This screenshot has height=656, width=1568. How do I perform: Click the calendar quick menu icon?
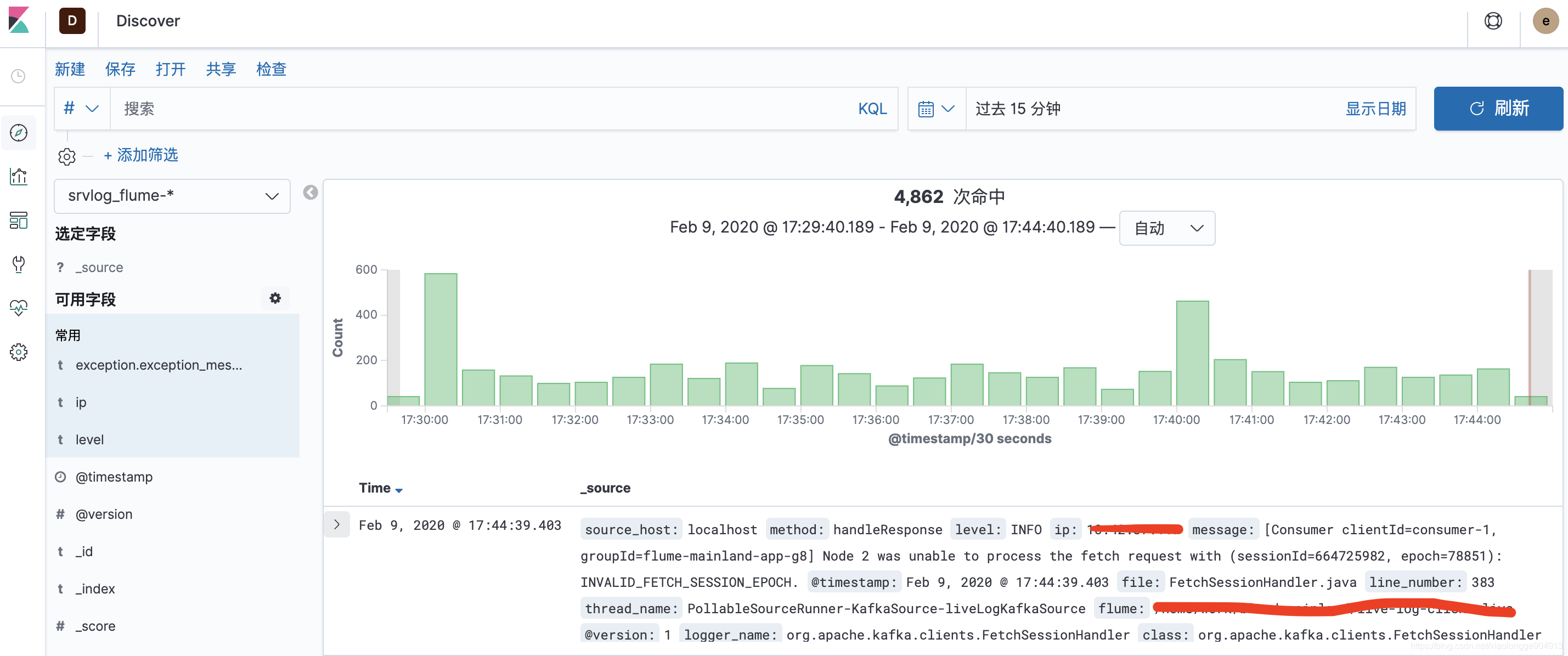(936, 109)
